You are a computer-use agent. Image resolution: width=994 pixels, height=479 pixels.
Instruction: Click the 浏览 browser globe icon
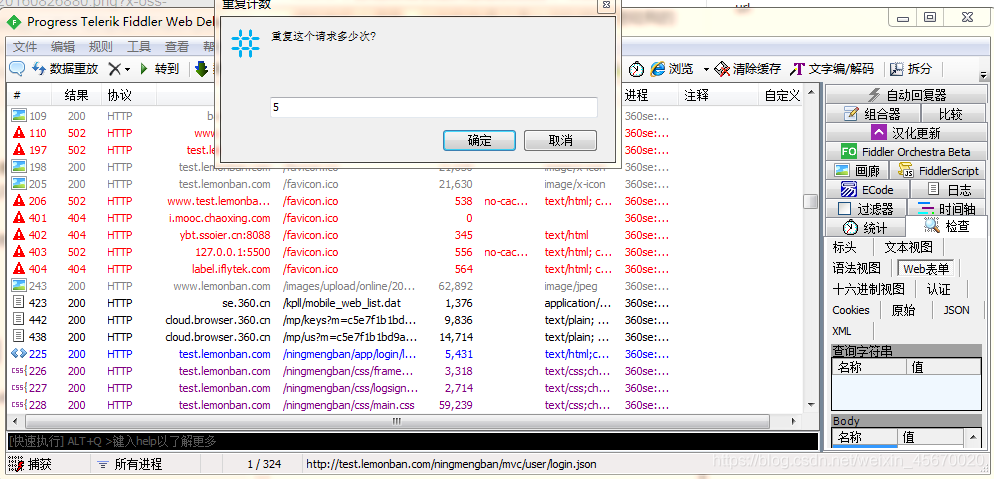click(657, 68)
